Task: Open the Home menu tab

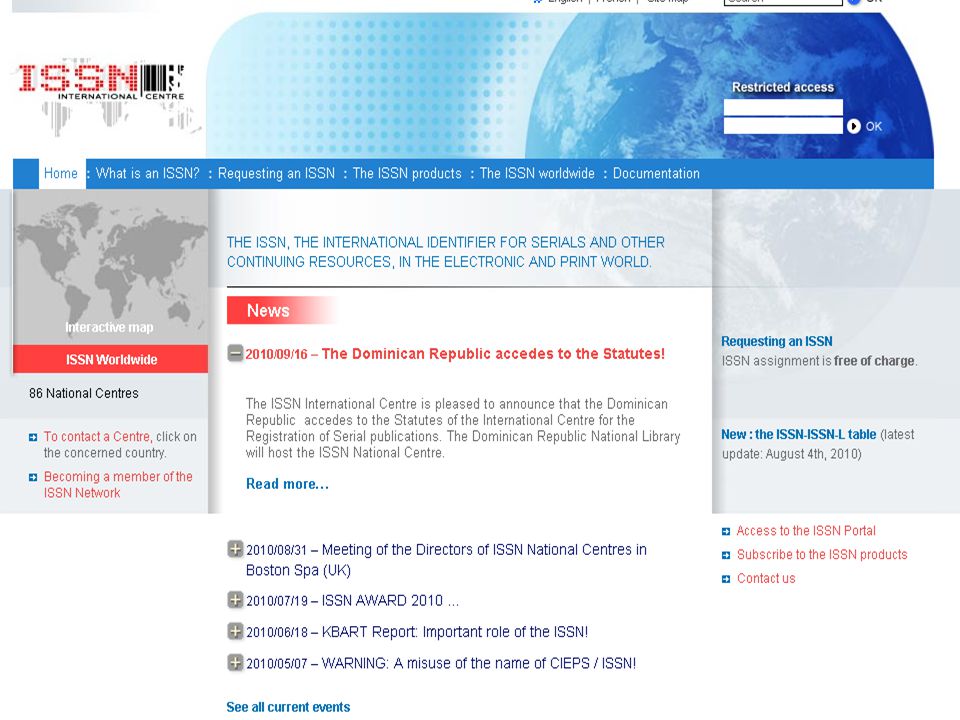Action: coord(61,173)
